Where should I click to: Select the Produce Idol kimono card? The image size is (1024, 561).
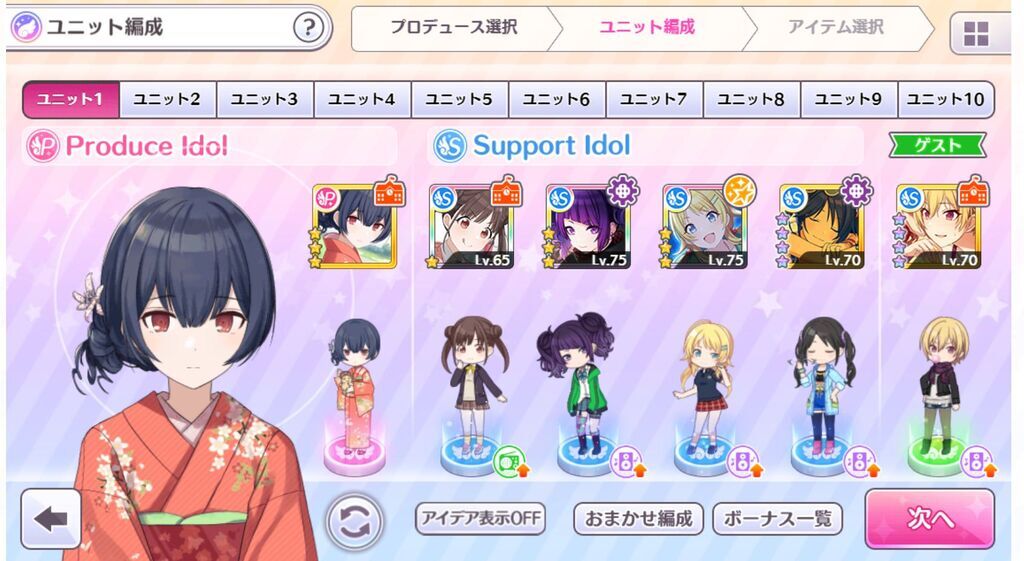coord(355,226)
